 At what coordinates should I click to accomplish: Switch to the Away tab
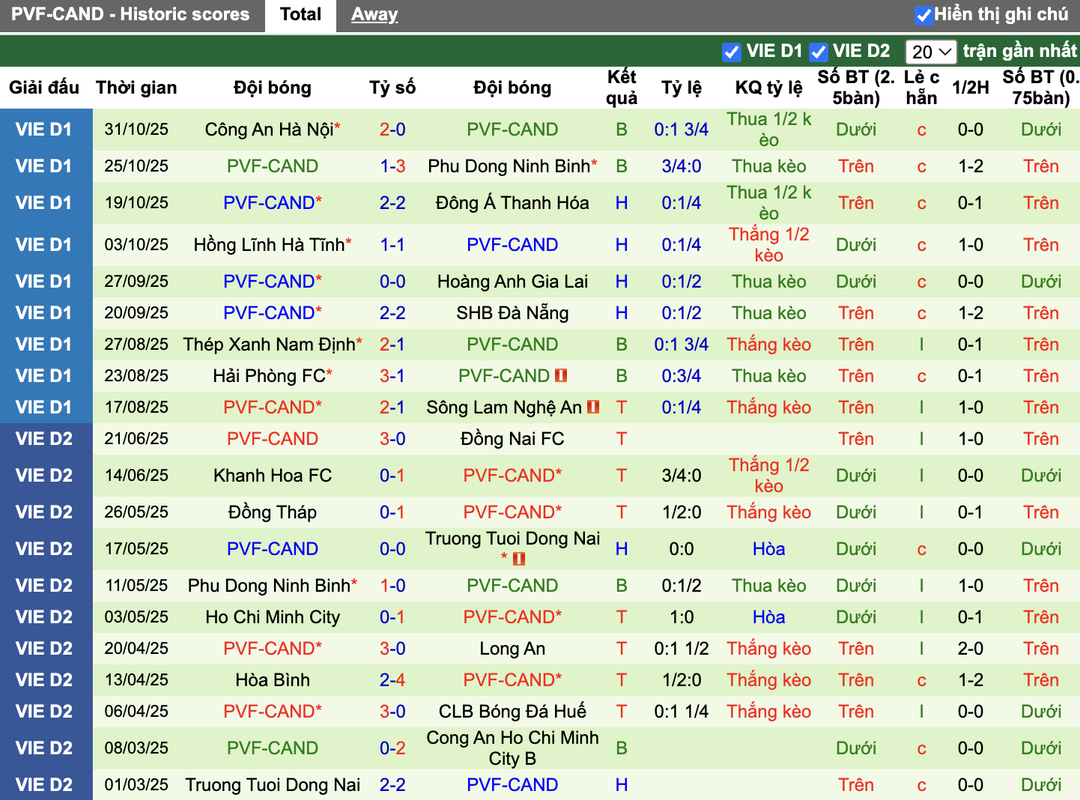(375, 14)
